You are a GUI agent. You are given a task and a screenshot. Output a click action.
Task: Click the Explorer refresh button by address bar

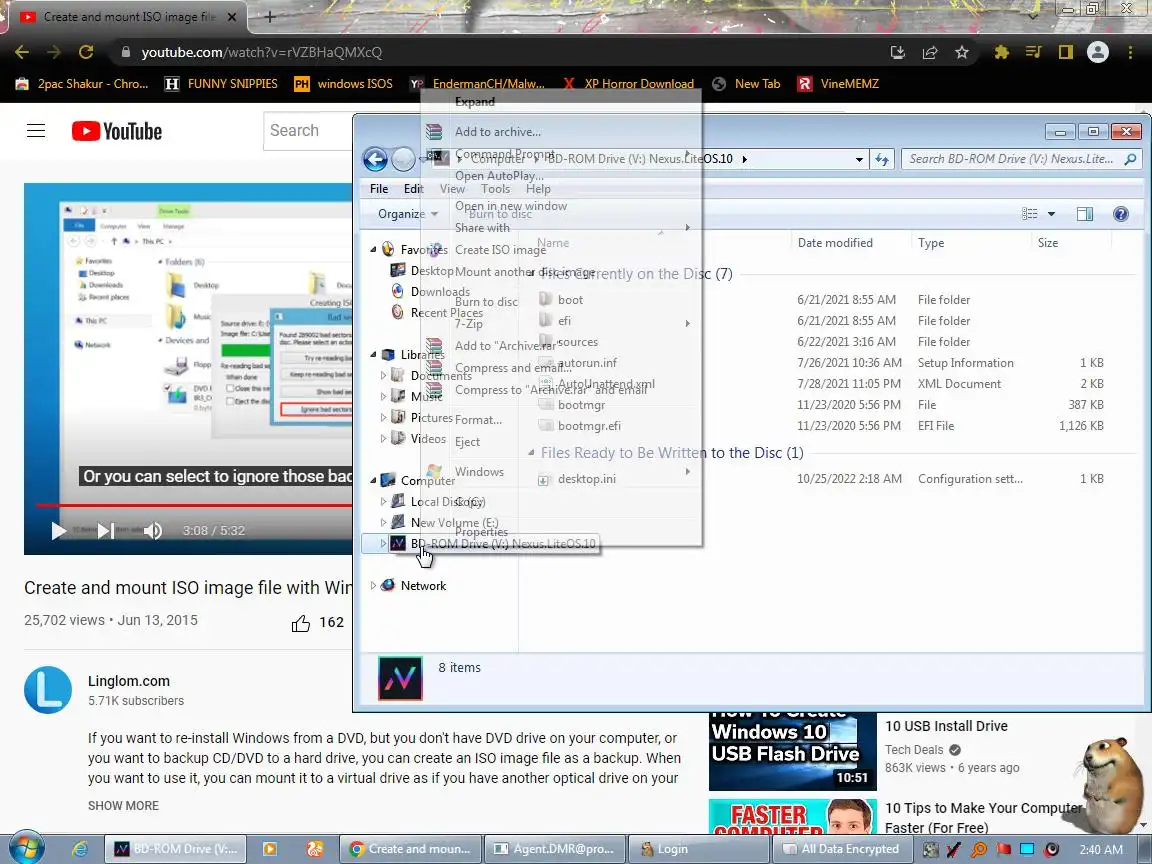tap(882, 159)
